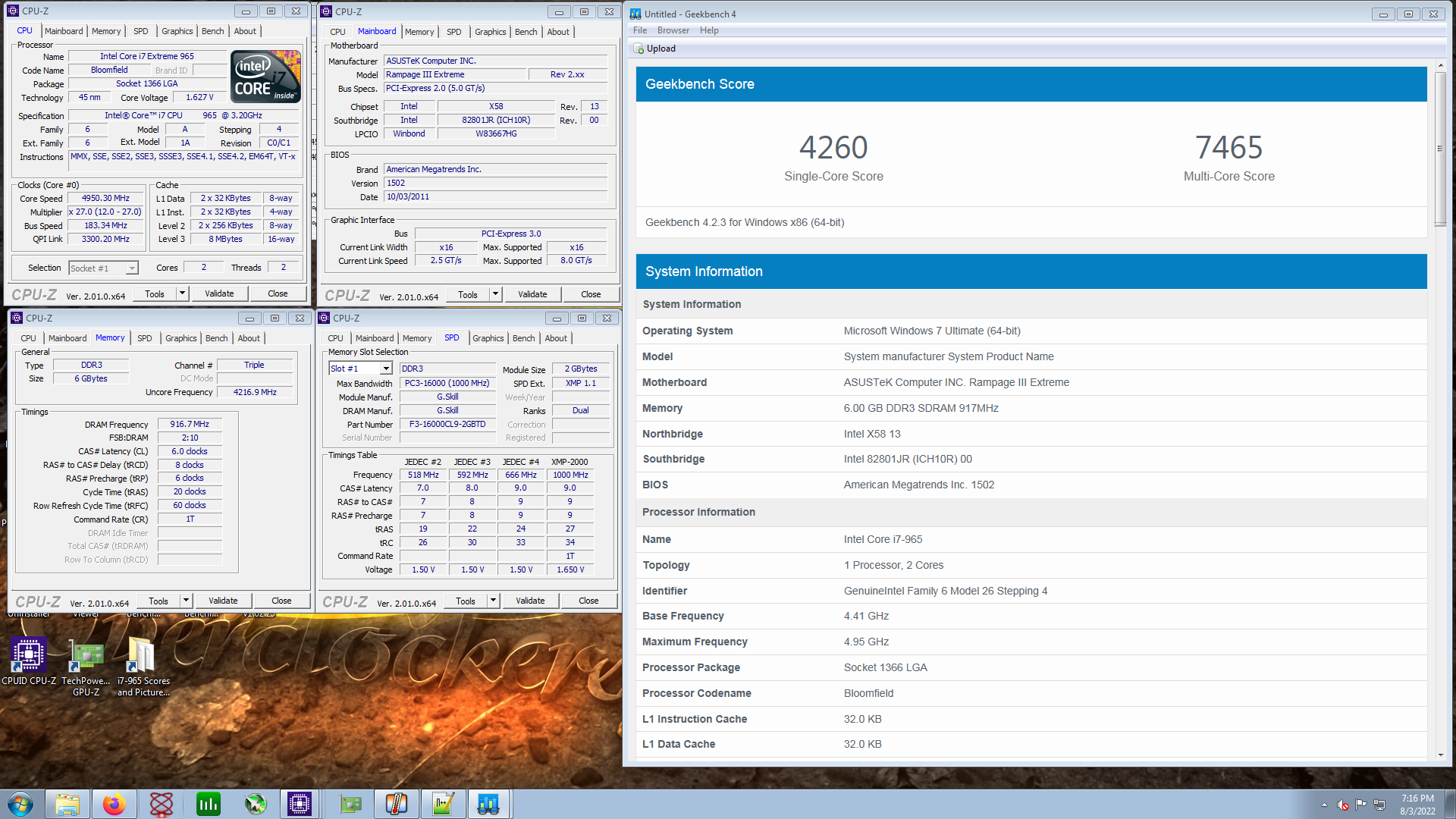
Task: Open the thermometer temperature app in taskbar
Action: (396, 804)
